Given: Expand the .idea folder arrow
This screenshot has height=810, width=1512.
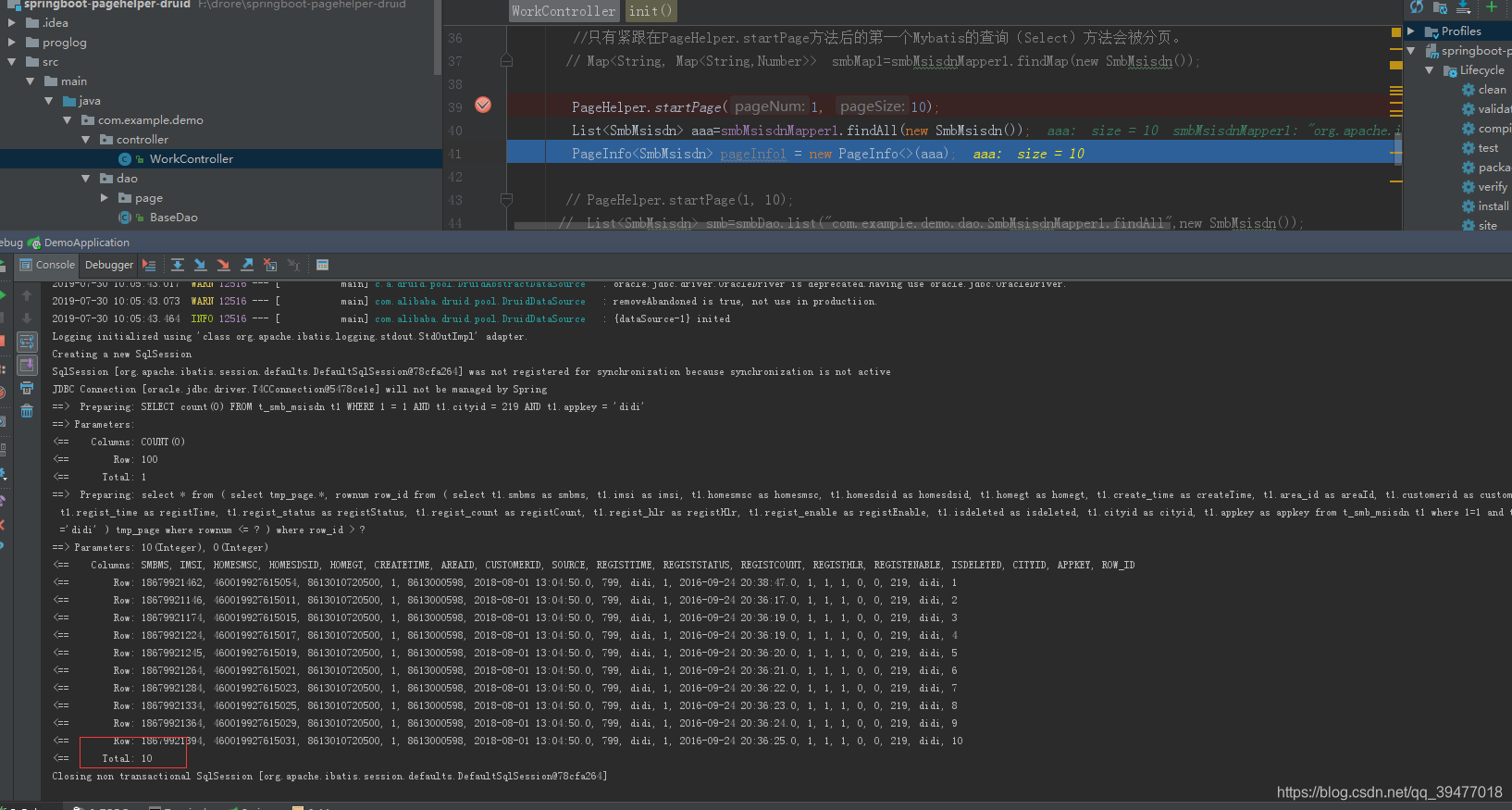Looking at the screenshot, I should coord(12,23).
